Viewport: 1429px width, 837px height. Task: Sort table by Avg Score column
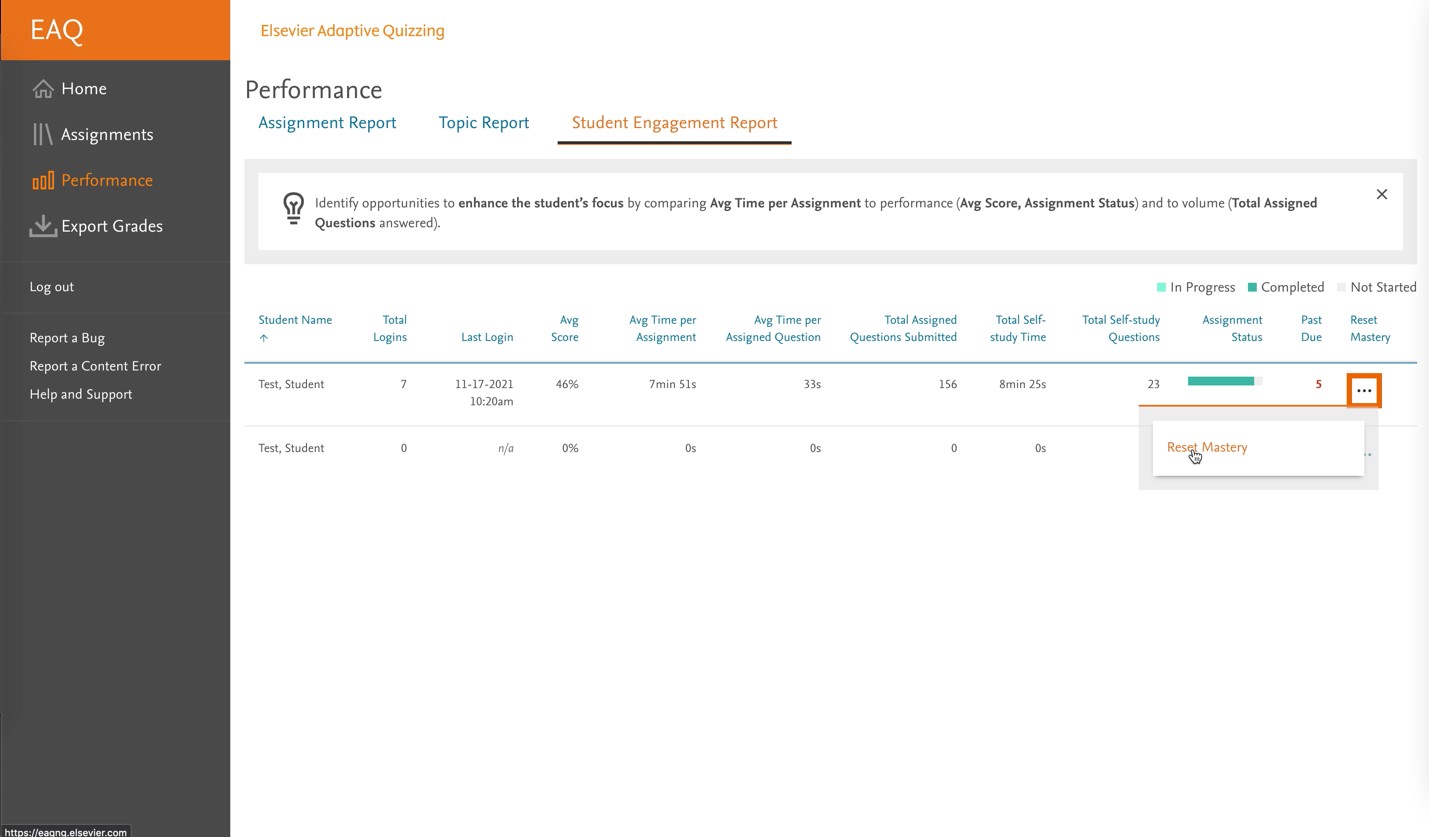click(x=566, y=328)
